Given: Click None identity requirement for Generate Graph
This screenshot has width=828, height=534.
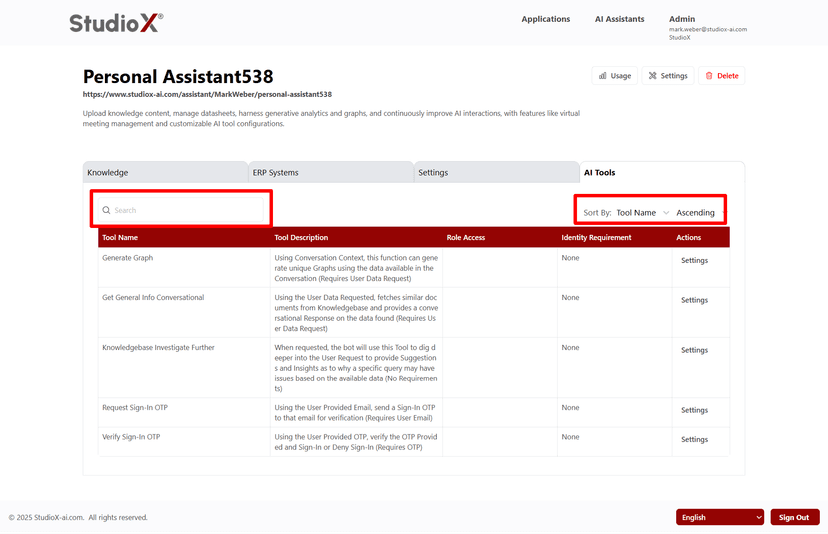Looking at the screenshot, I should pyautogui.click(x=570, y=258).
